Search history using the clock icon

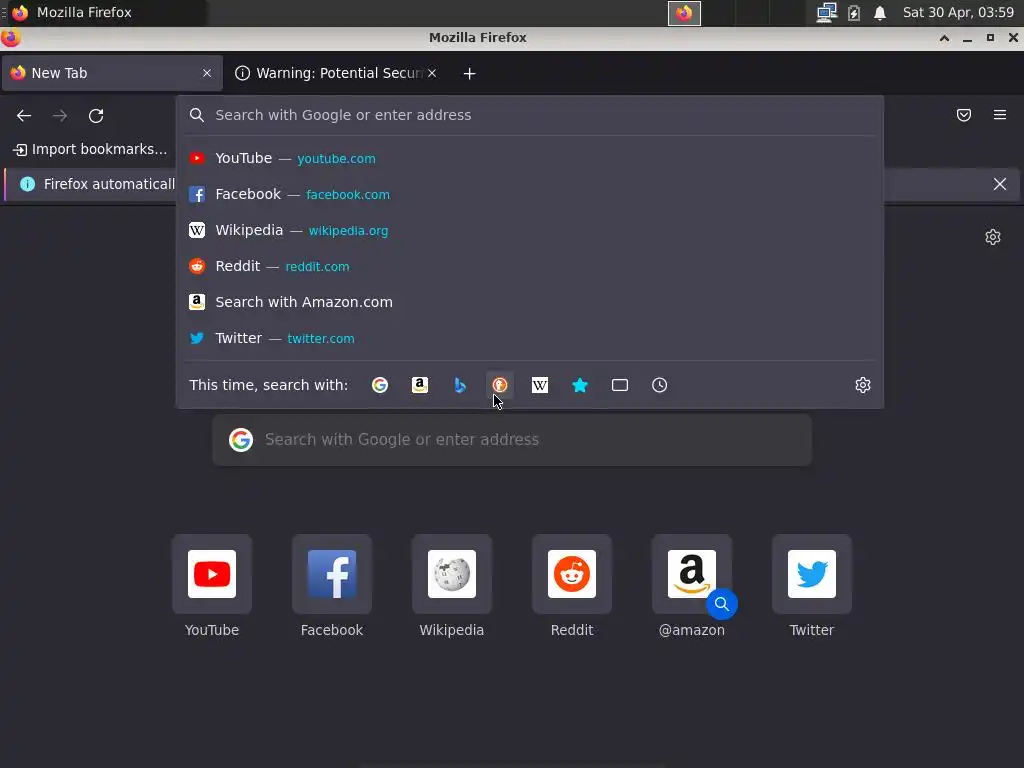(660, 385)
